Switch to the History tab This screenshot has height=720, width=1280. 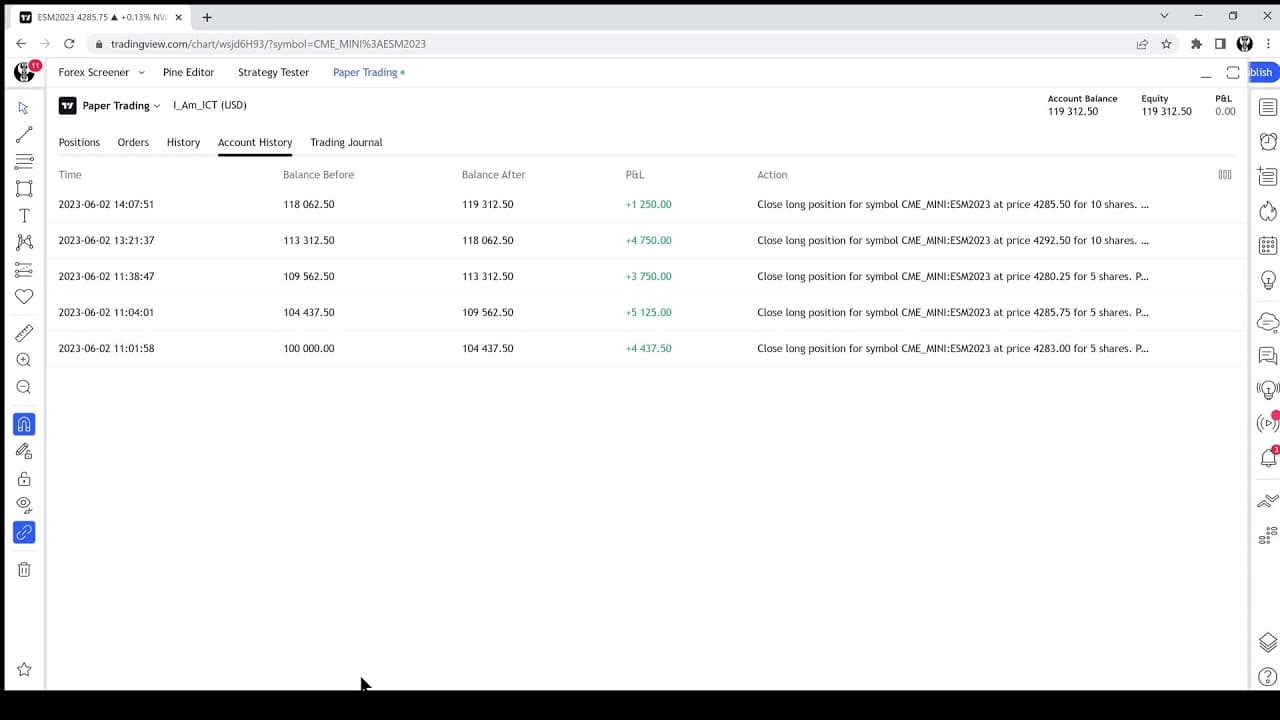point(183,142)
